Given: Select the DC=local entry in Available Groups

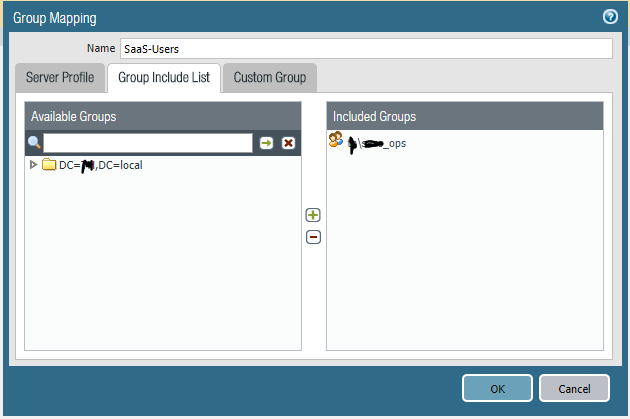Looking at the screenshot, I should 100,165.
